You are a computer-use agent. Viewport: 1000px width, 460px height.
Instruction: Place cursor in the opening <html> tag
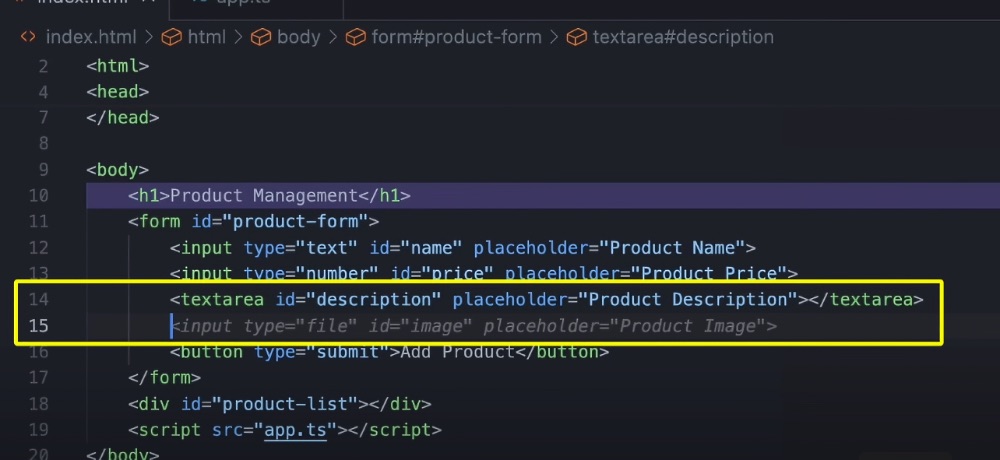[117, 66]
